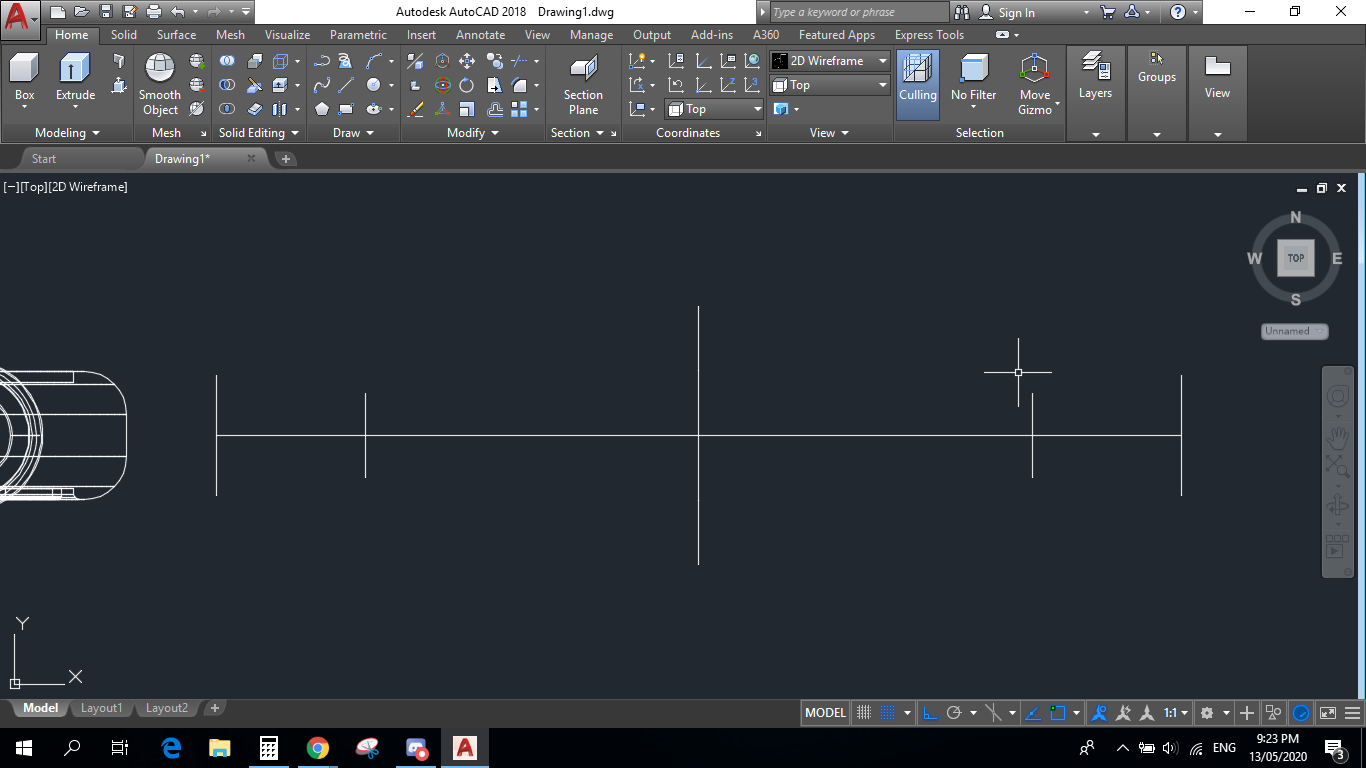This screenshot has height=768, width=1366.
Task: Switch to the Parametric ribbon tab
Action: 358,35
